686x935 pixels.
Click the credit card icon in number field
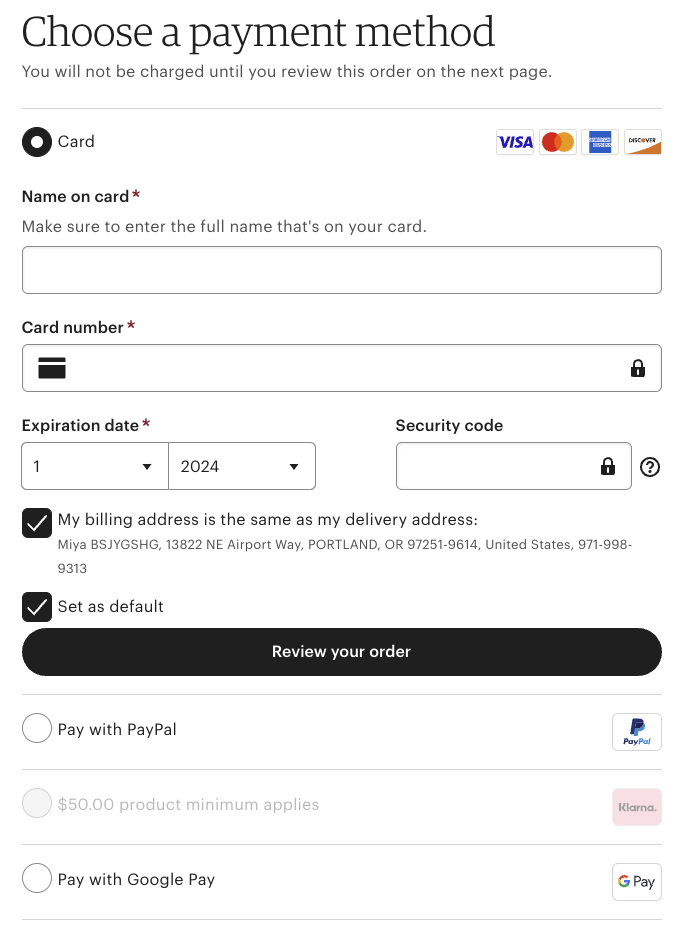52,368
